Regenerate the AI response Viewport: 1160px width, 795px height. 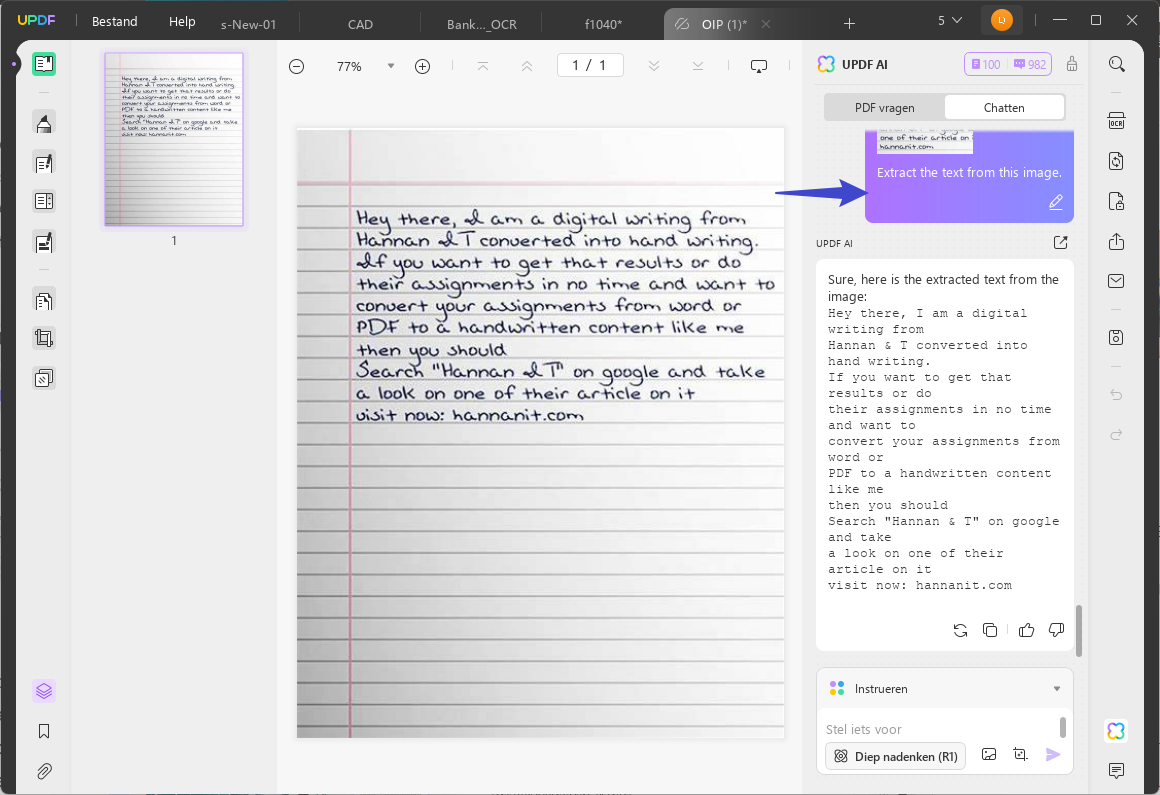click(x=960, y=630)
